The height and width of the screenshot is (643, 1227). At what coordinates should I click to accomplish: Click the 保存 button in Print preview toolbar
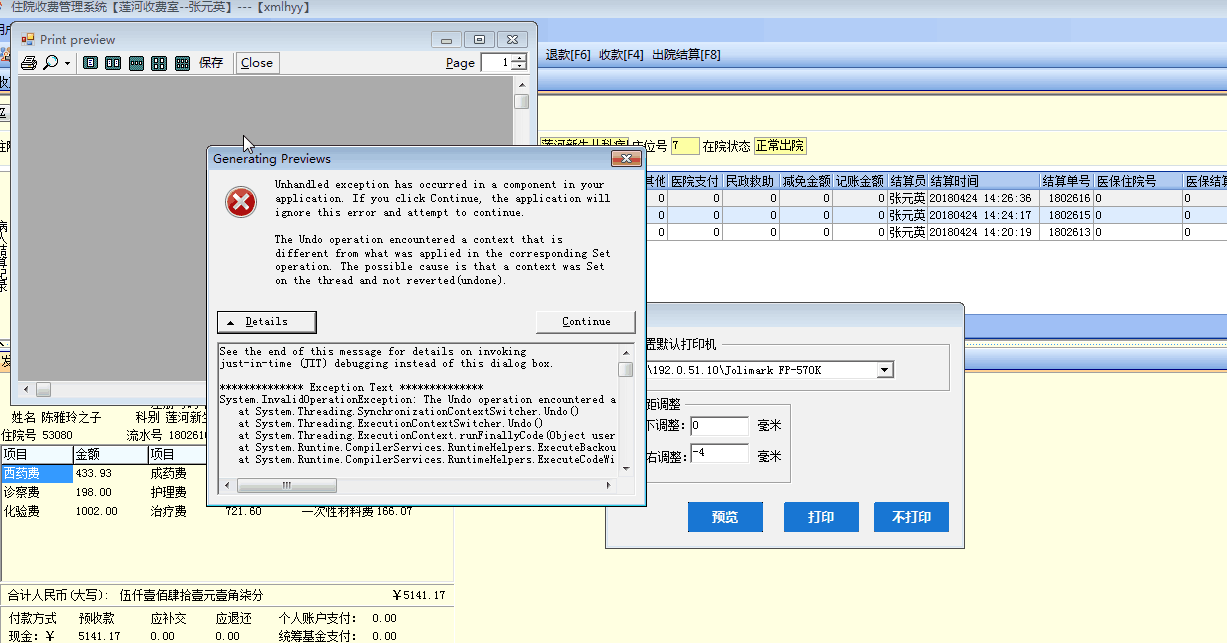pyautogui.click(x=211, y=63)
